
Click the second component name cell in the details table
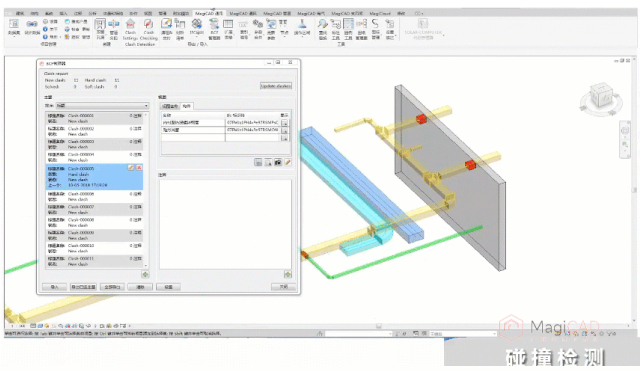[193, 130]
